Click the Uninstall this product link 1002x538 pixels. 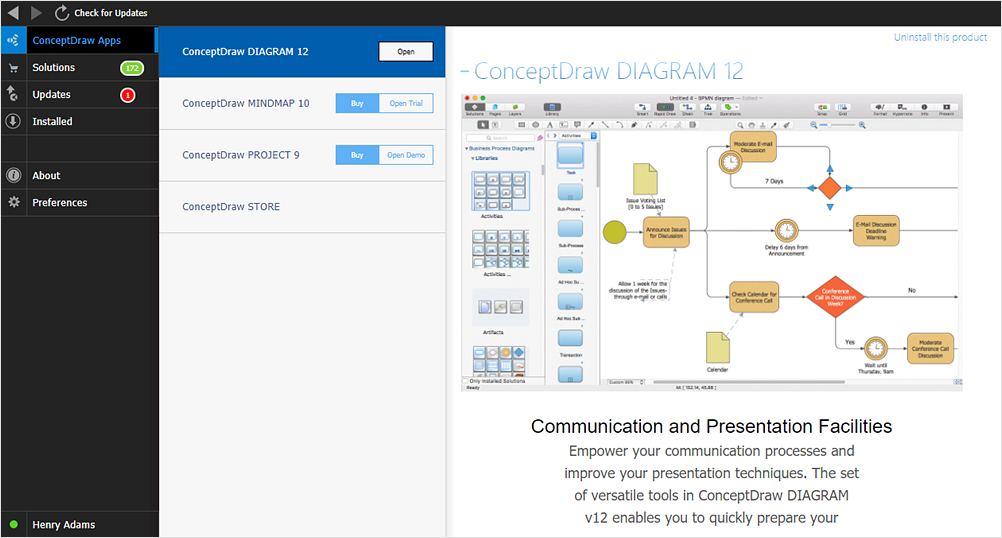[x=940, y=38]
